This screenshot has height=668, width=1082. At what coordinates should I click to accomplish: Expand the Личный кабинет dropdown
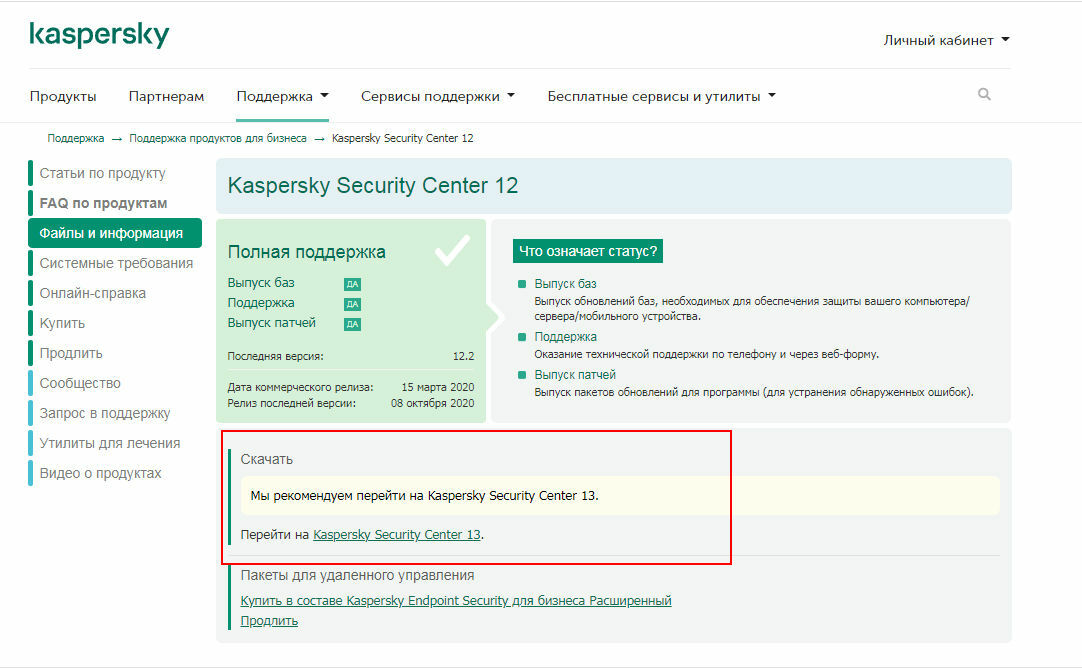pyautogui.click(x=946, y=40)
